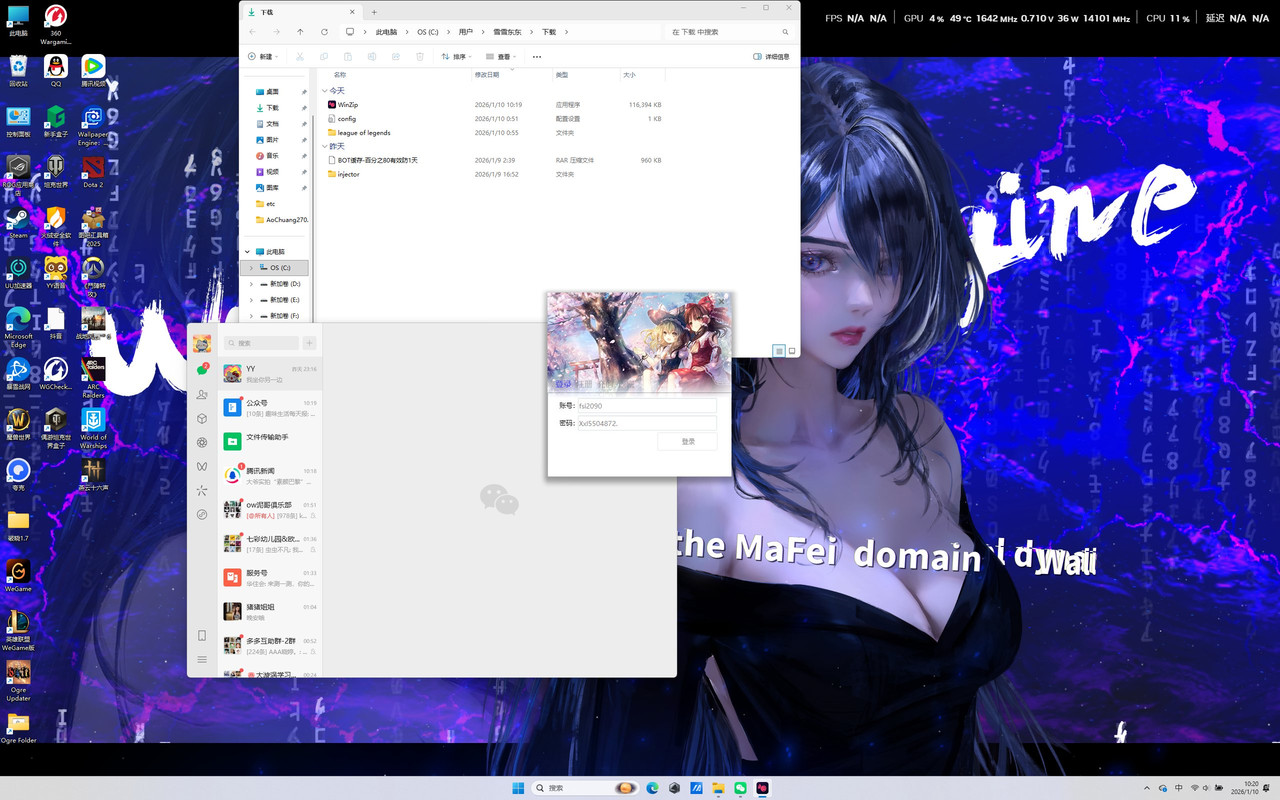Expand 新加卷 (D:) in navigation tree
The height and width of the screenshot is (800, 1280).
pyautogui.click(x=251, y=284)
